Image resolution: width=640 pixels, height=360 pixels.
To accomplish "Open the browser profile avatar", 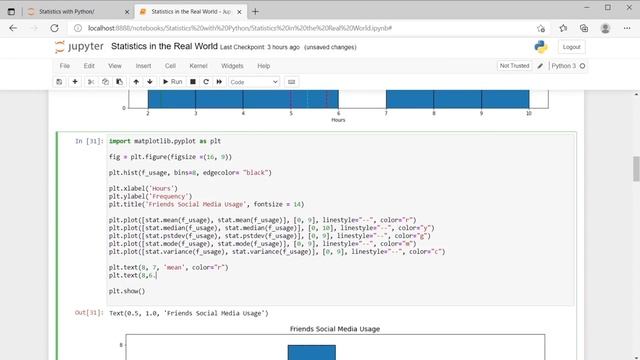I will [605, 28].
